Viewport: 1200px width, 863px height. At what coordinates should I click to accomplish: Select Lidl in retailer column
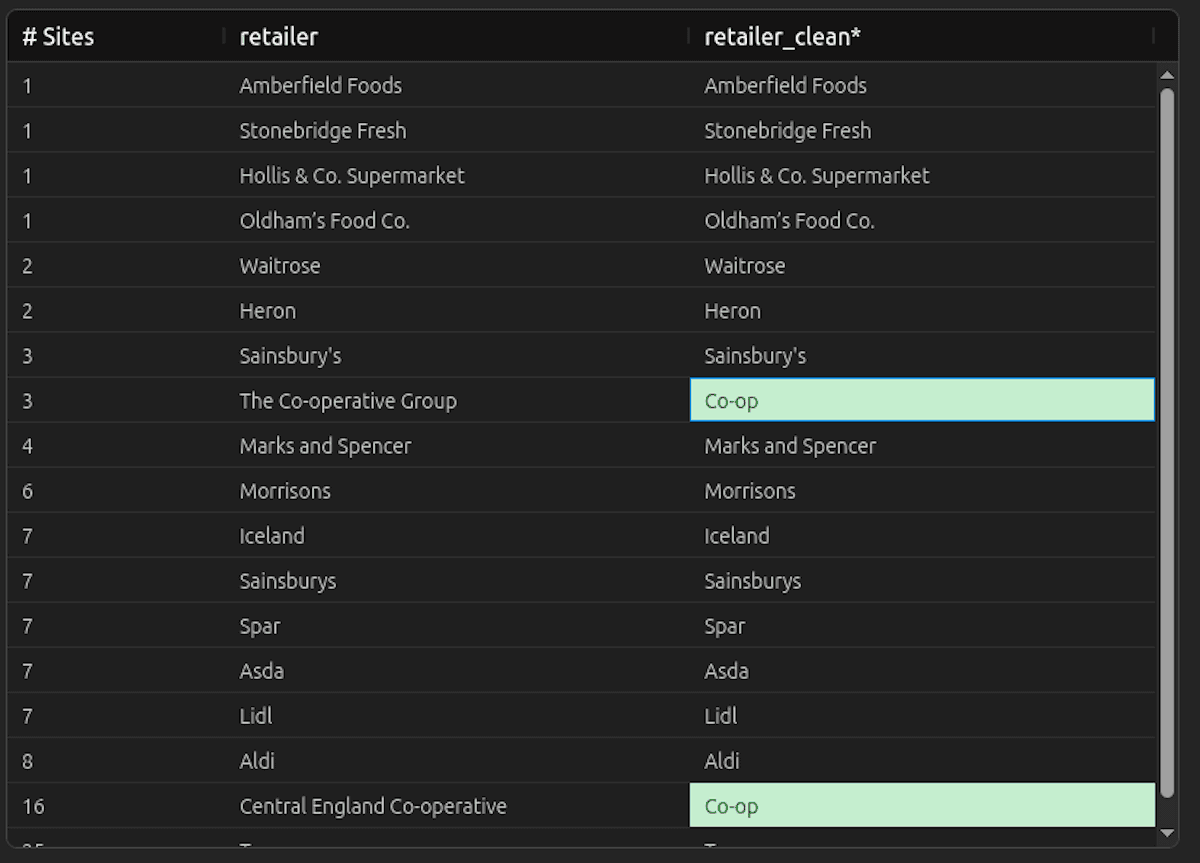click(256, 715)
